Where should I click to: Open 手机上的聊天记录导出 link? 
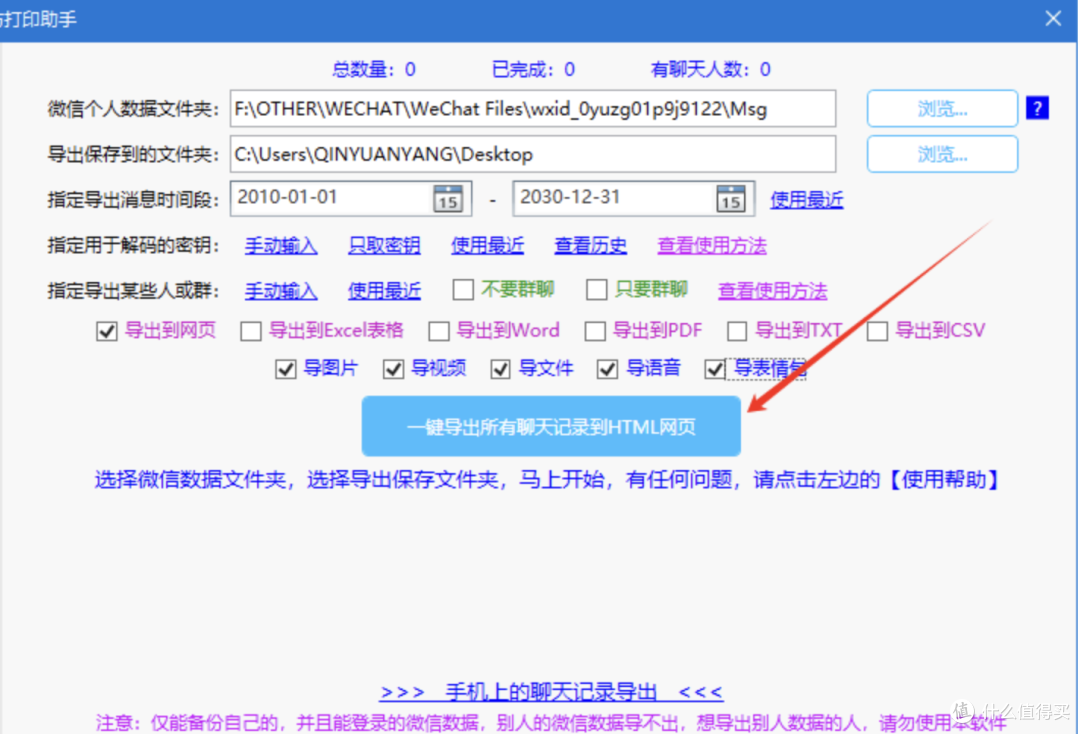point(552,691)
